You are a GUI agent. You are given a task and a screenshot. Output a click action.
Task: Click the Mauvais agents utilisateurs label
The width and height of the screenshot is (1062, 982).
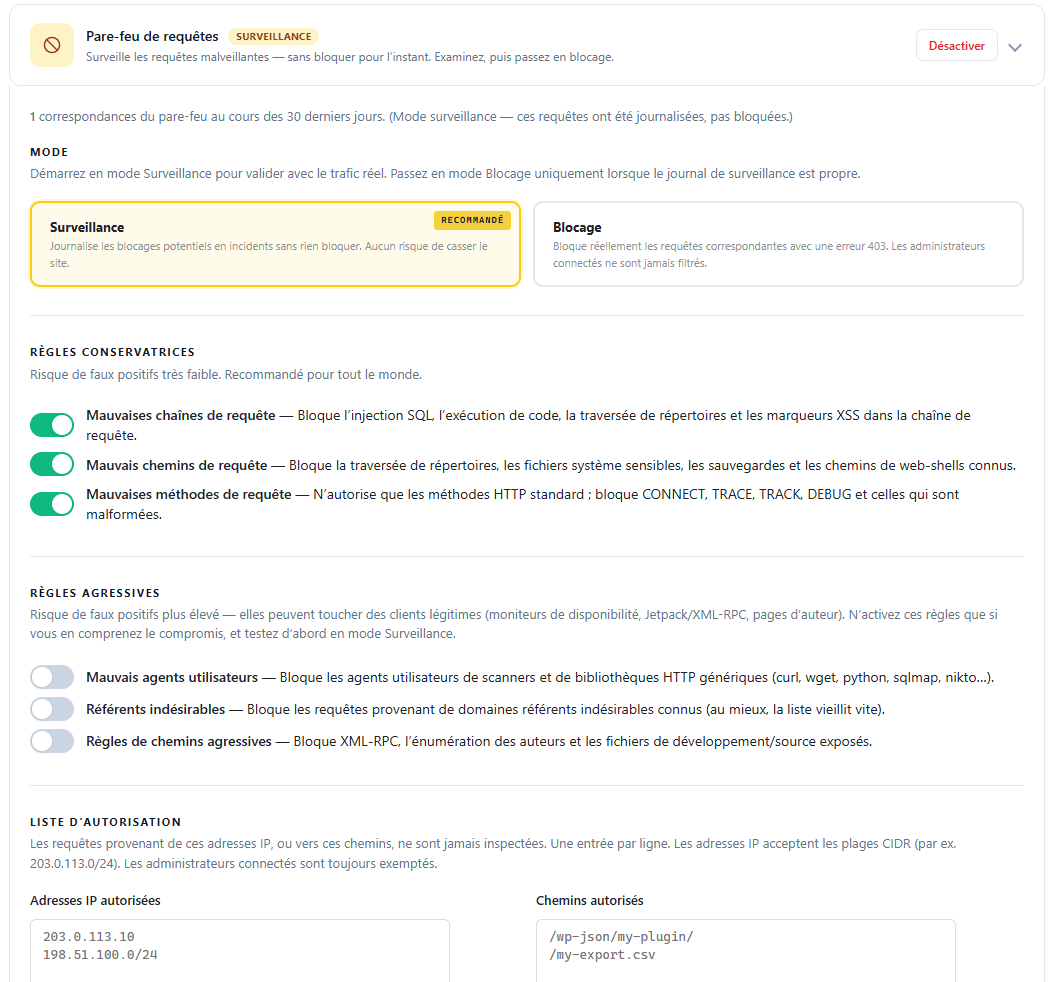[x=172, y=677]
